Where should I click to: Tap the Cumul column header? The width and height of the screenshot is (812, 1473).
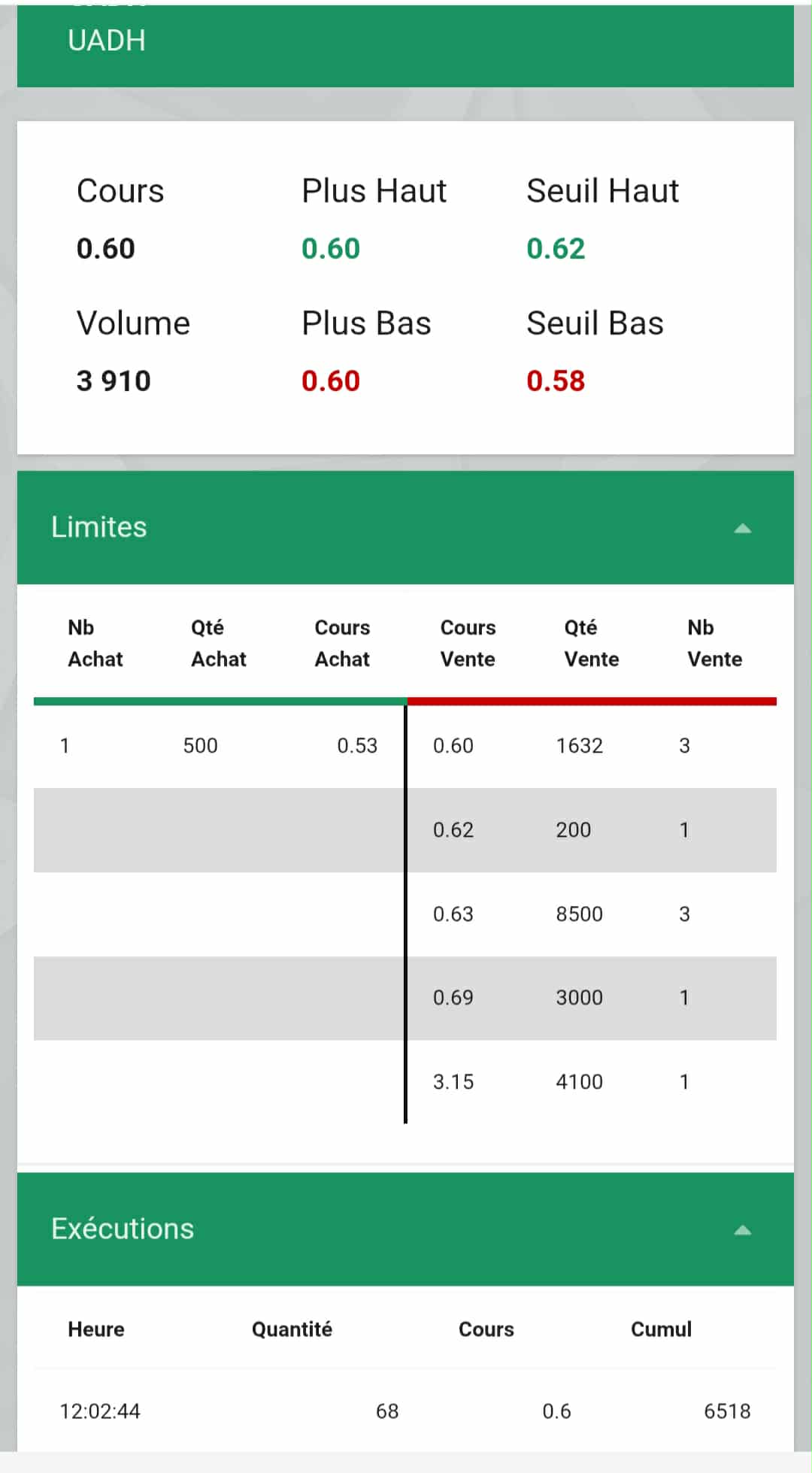point(661,1329)
